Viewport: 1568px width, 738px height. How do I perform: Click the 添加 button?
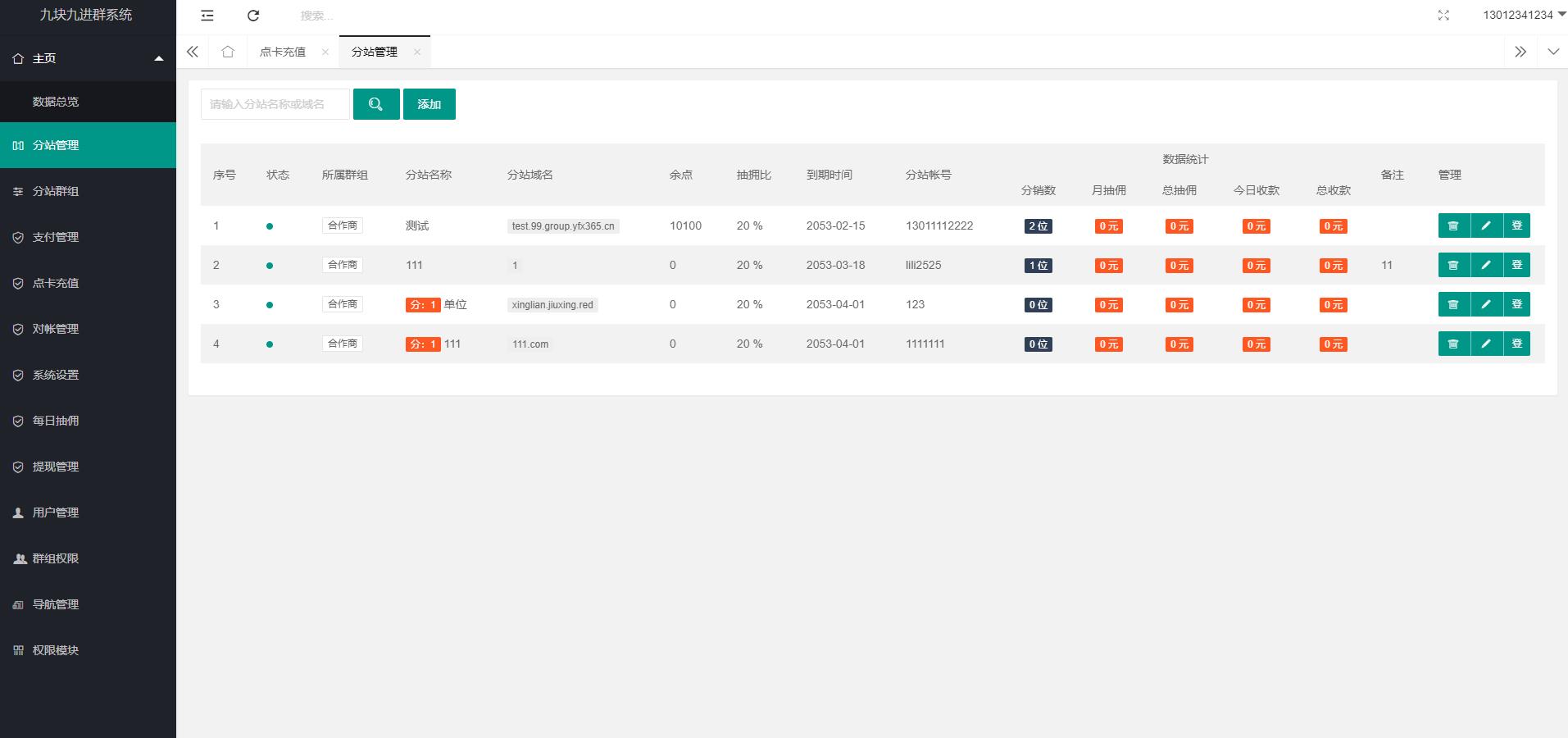pyautogui.click(x=429, y=104)
